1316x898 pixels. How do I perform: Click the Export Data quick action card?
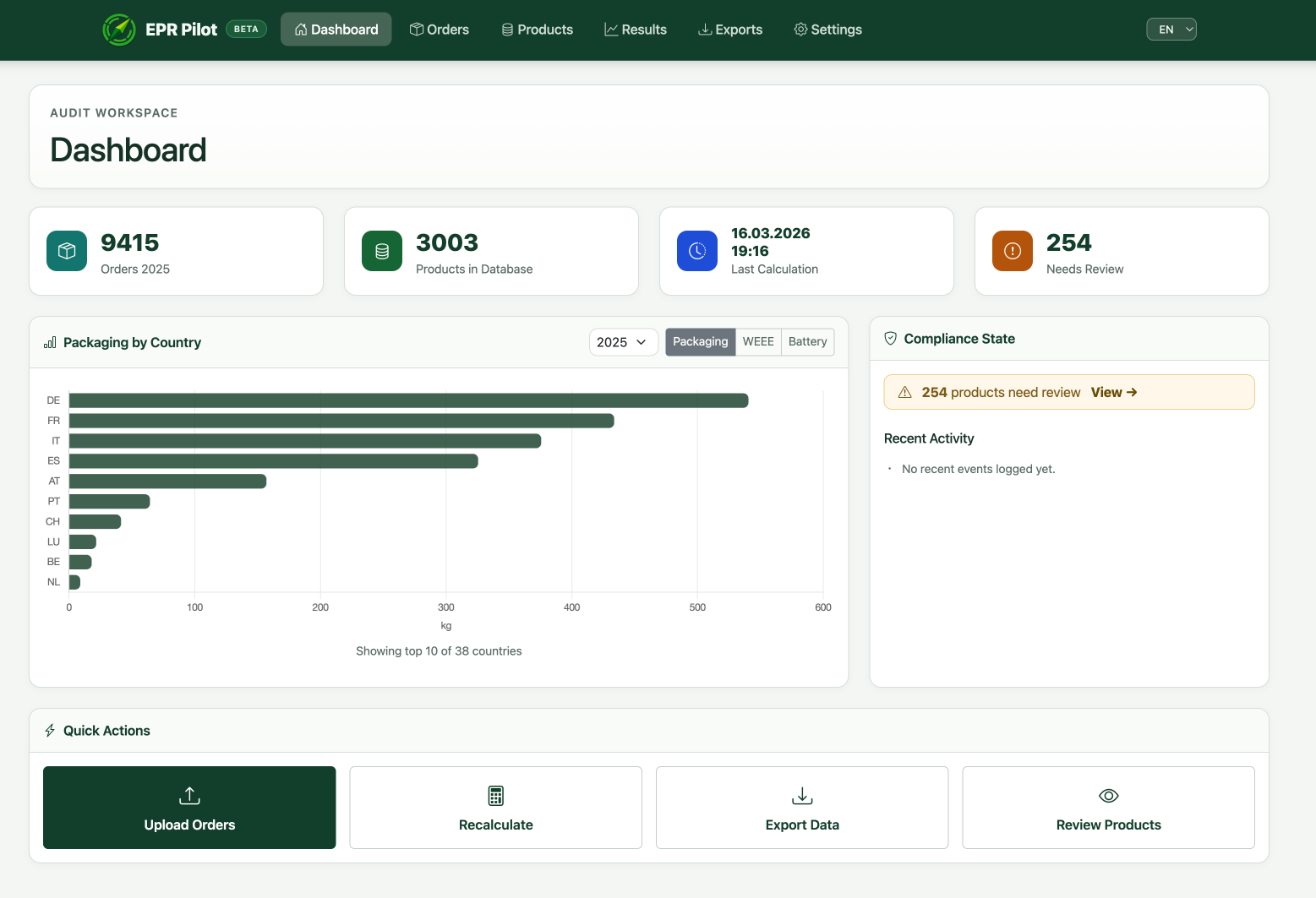801,808
